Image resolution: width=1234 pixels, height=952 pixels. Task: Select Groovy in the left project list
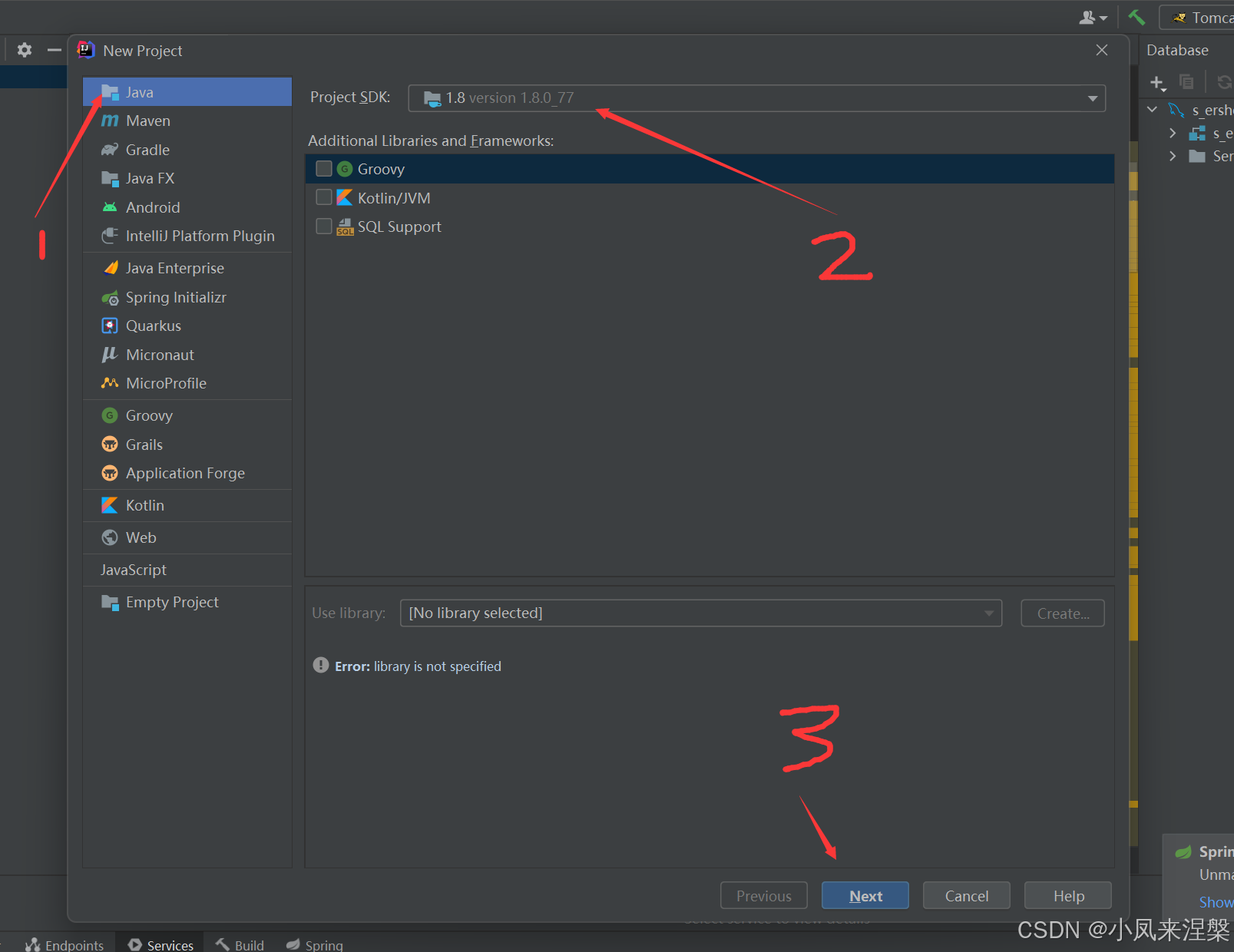pyautogui.click(x=187, y=415)
